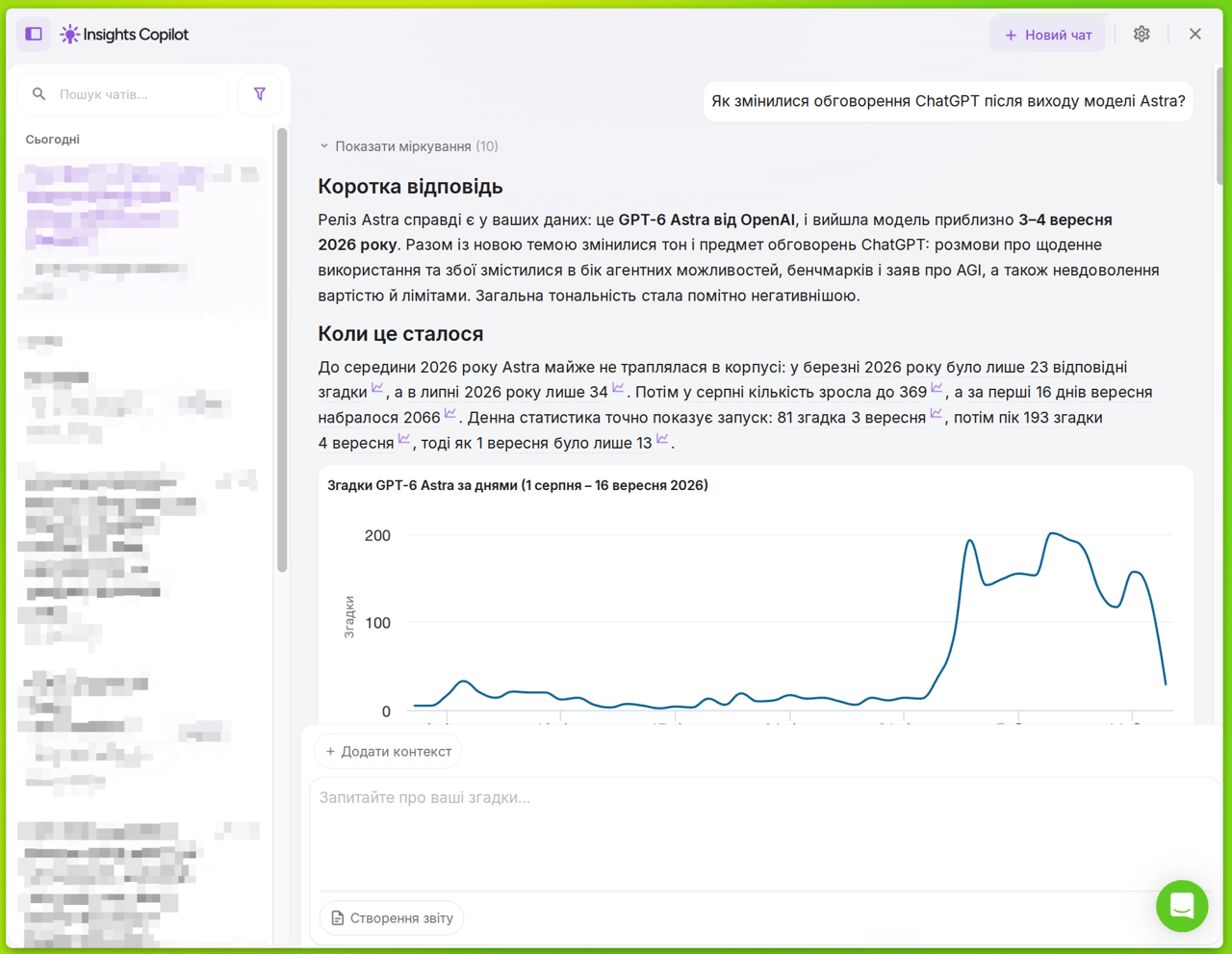Focus the "Пошук чатів..." search field
Screen dimensions: 1232x954
tap(123, 94)
